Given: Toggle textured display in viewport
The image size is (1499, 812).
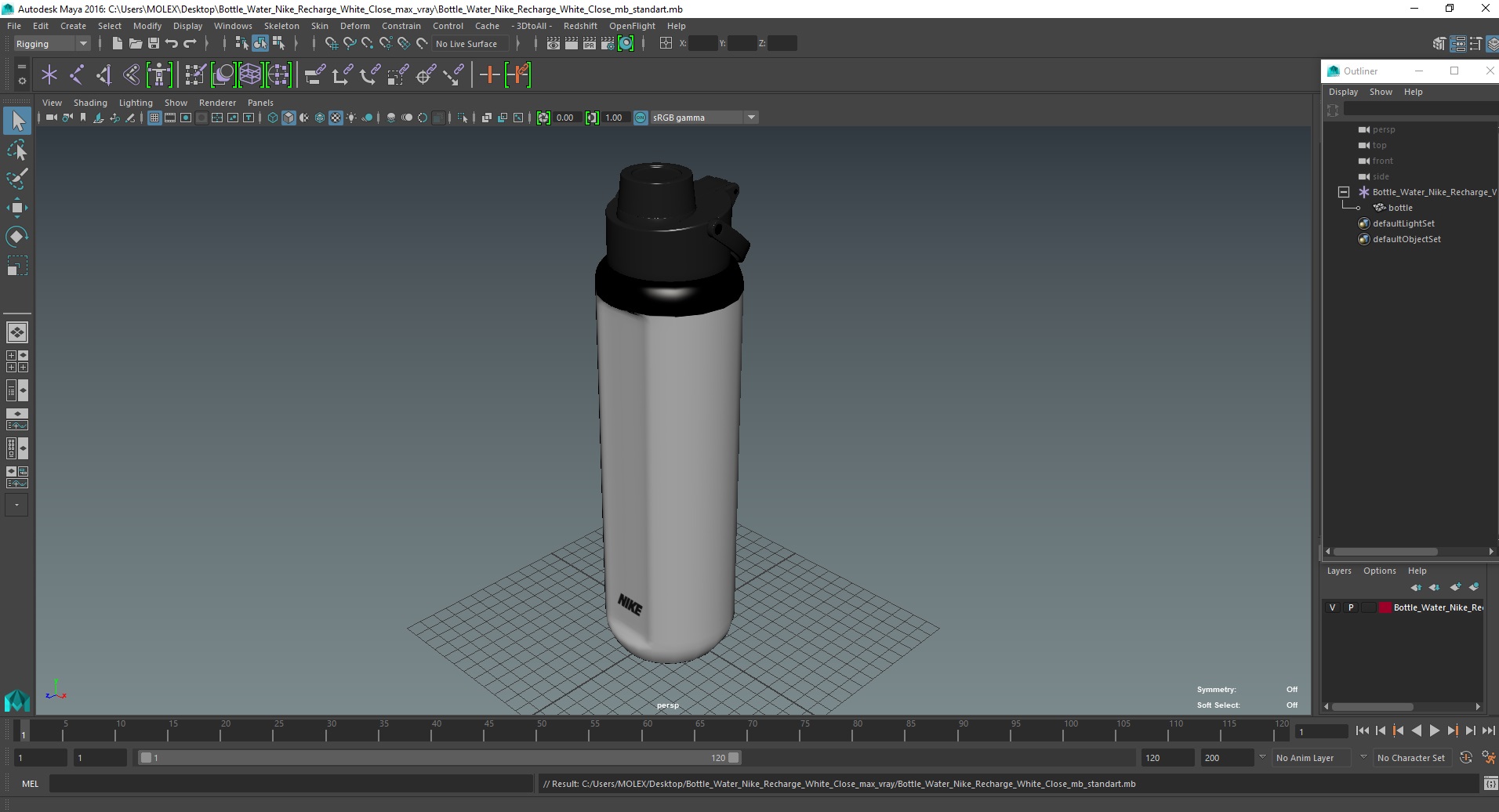Looking at the screenshot, I should click(336, 118).
